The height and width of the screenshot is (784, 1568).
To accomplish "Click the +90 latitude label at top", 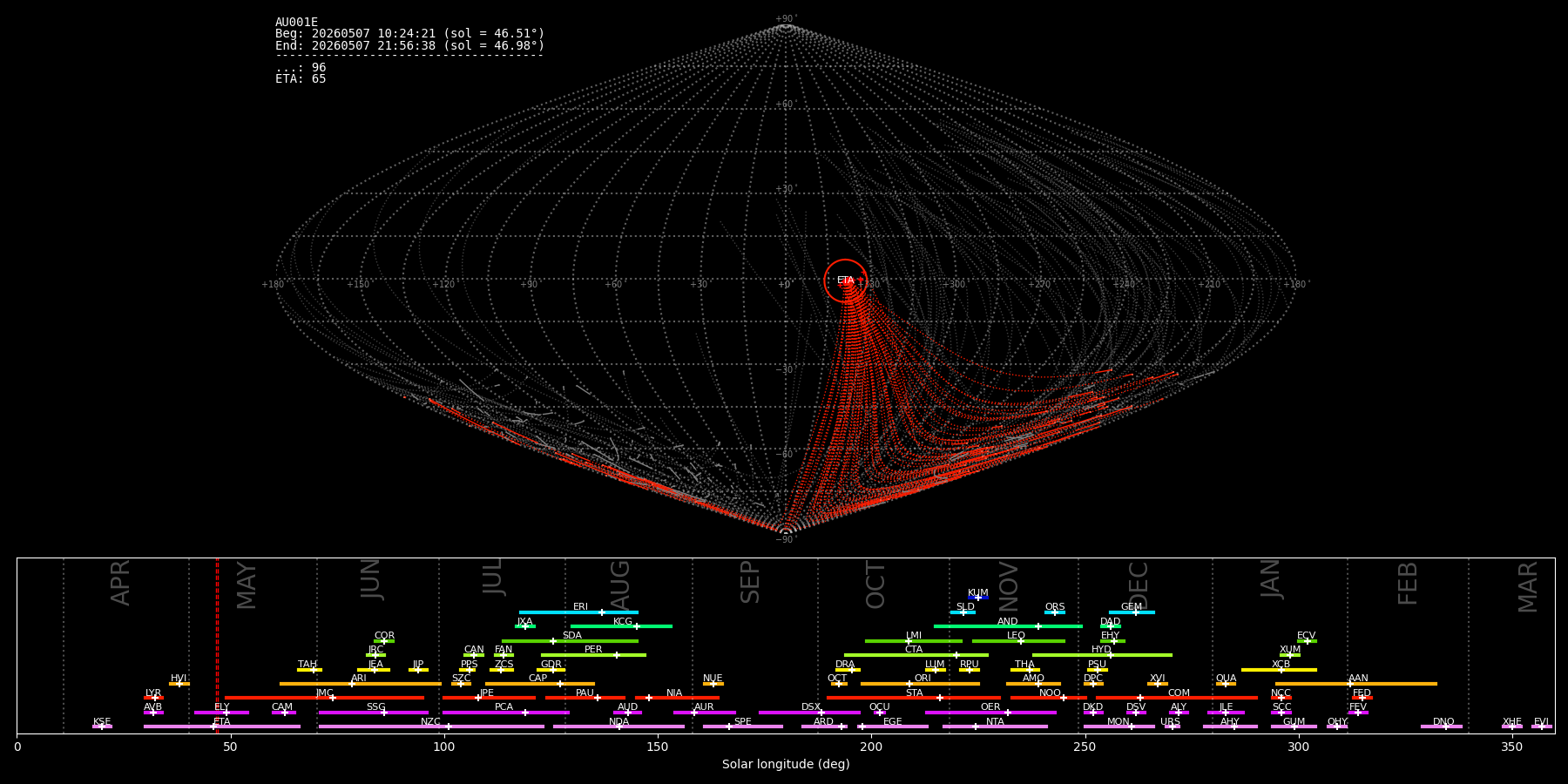I will [785, 19].
